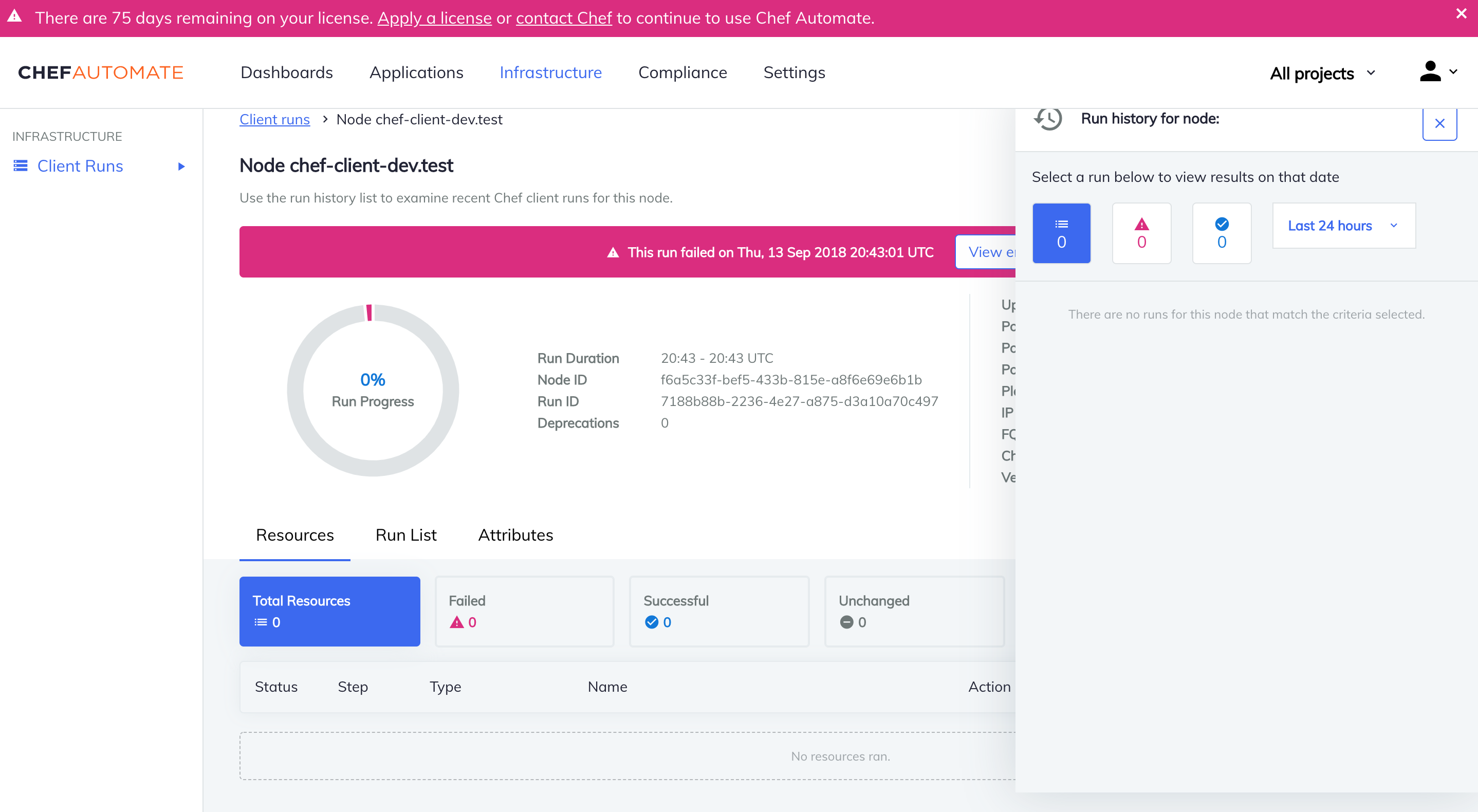1478x812 pixels.
Task: Switch to the Run List tab
Action: (405, 535)
